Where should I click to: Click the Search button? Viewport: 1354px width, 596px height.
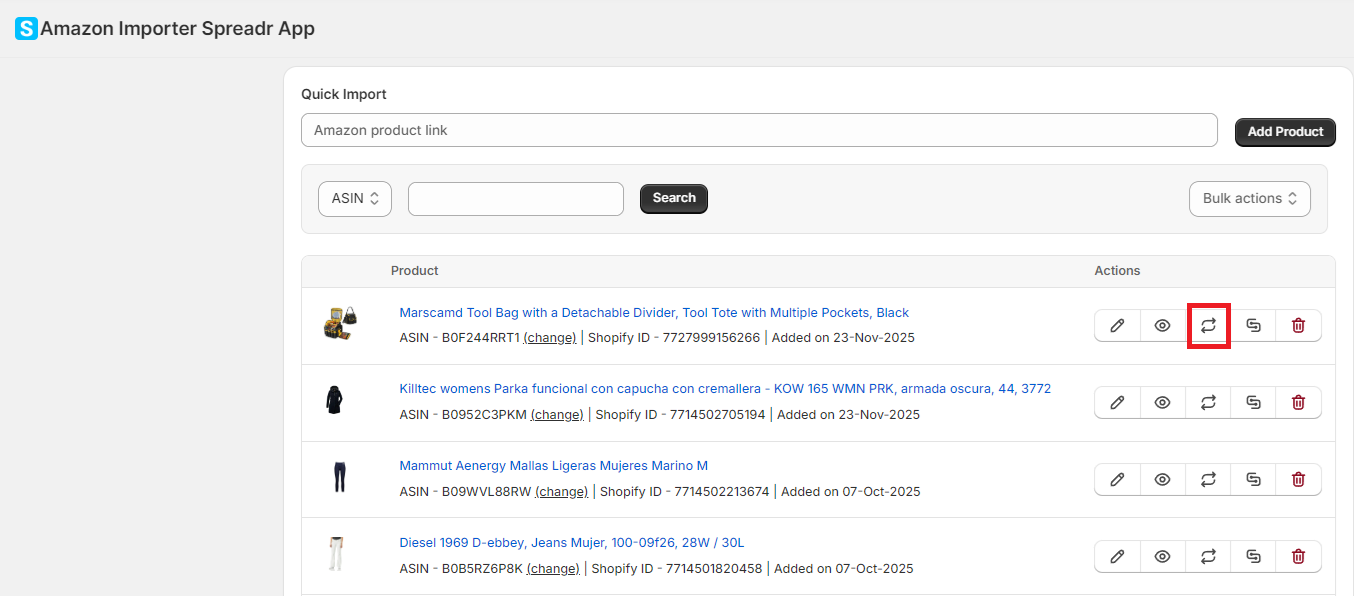674,198
